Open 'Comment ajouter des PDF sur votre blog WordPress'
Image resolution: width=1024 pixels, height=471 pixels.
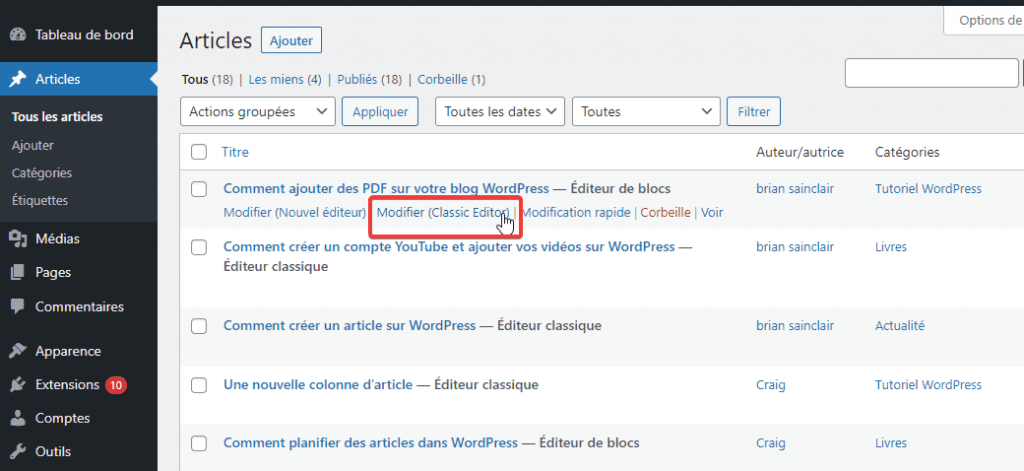(x=386, y=189)
